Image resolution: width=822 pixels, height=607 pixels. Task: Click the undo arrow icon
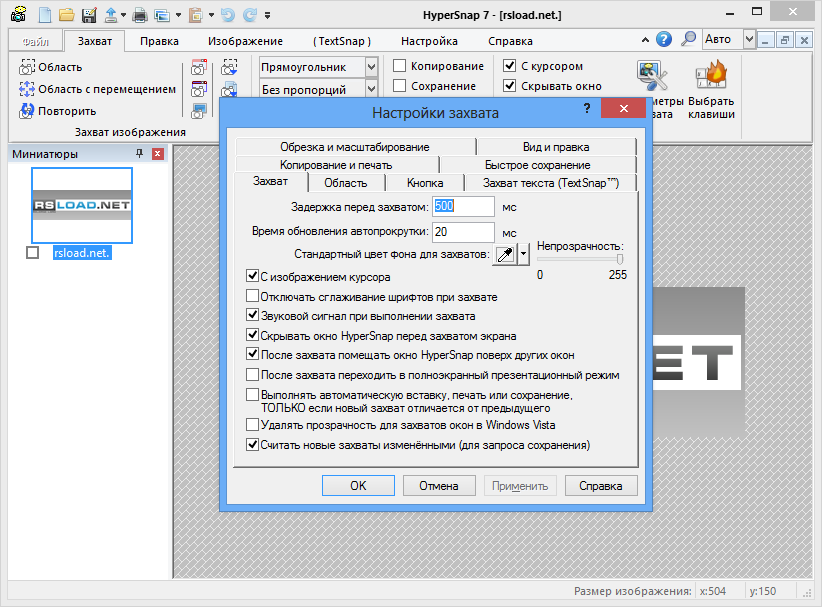click(228, 15)
